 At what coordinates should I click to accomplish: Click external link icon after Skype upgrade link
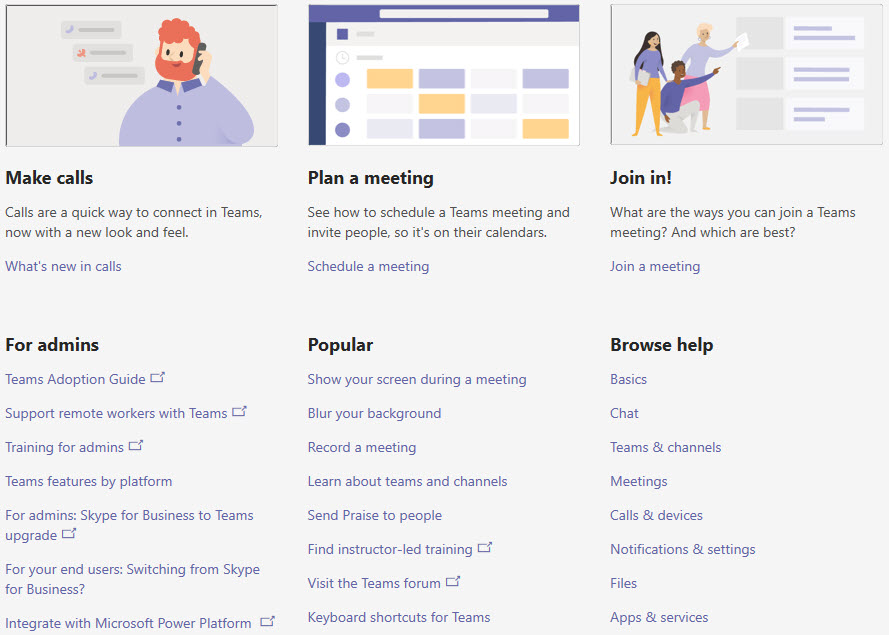[69, 534]
